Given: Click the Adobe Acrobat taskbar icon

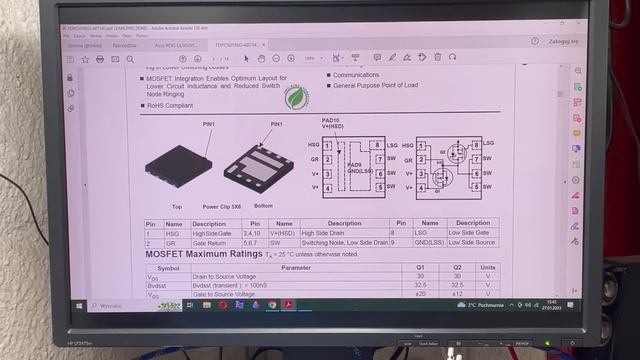Looking at the screenshot, I should (289, 304).
